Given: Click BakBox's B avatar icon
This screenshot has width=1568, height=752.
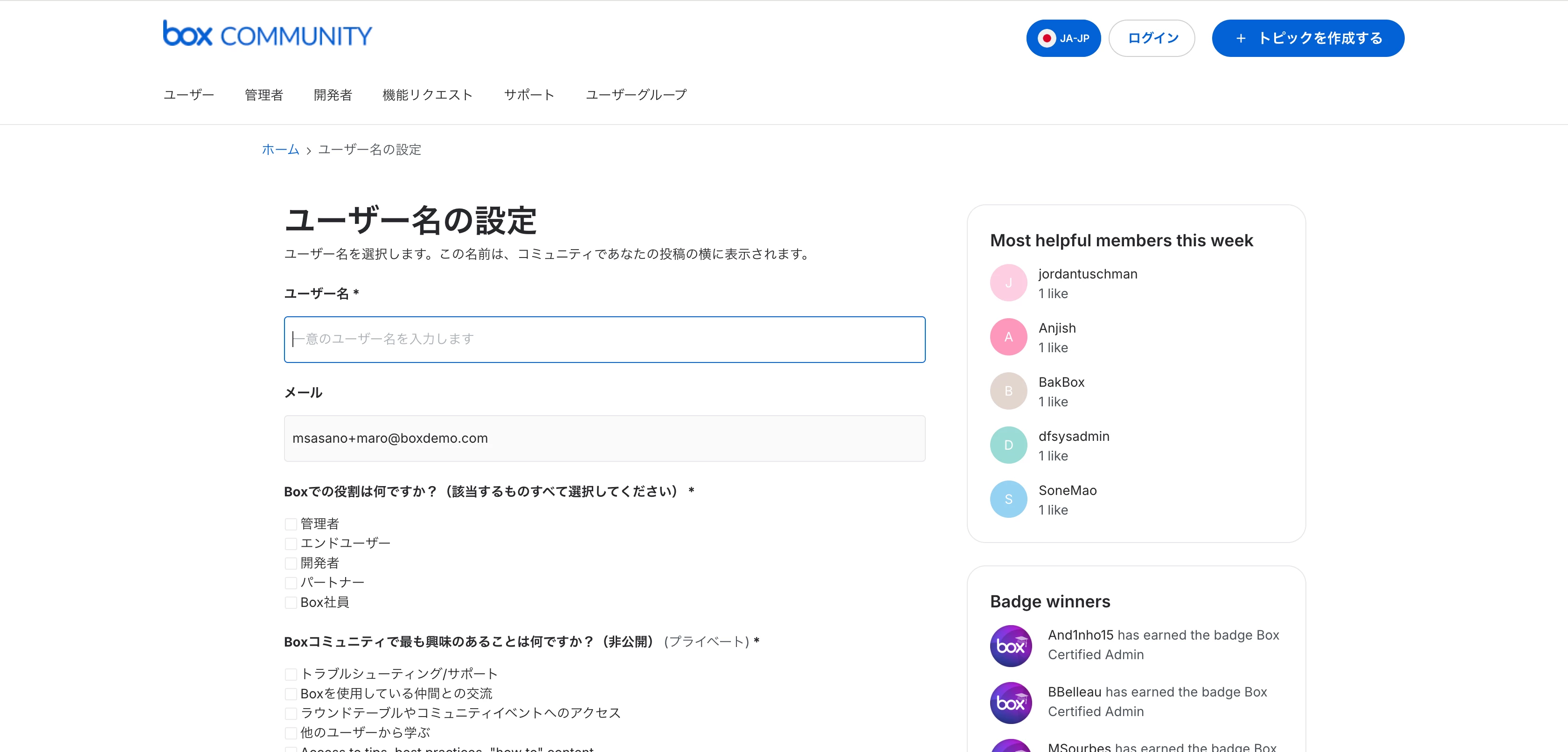Looking at the screenshot, I should point(1008,391).
